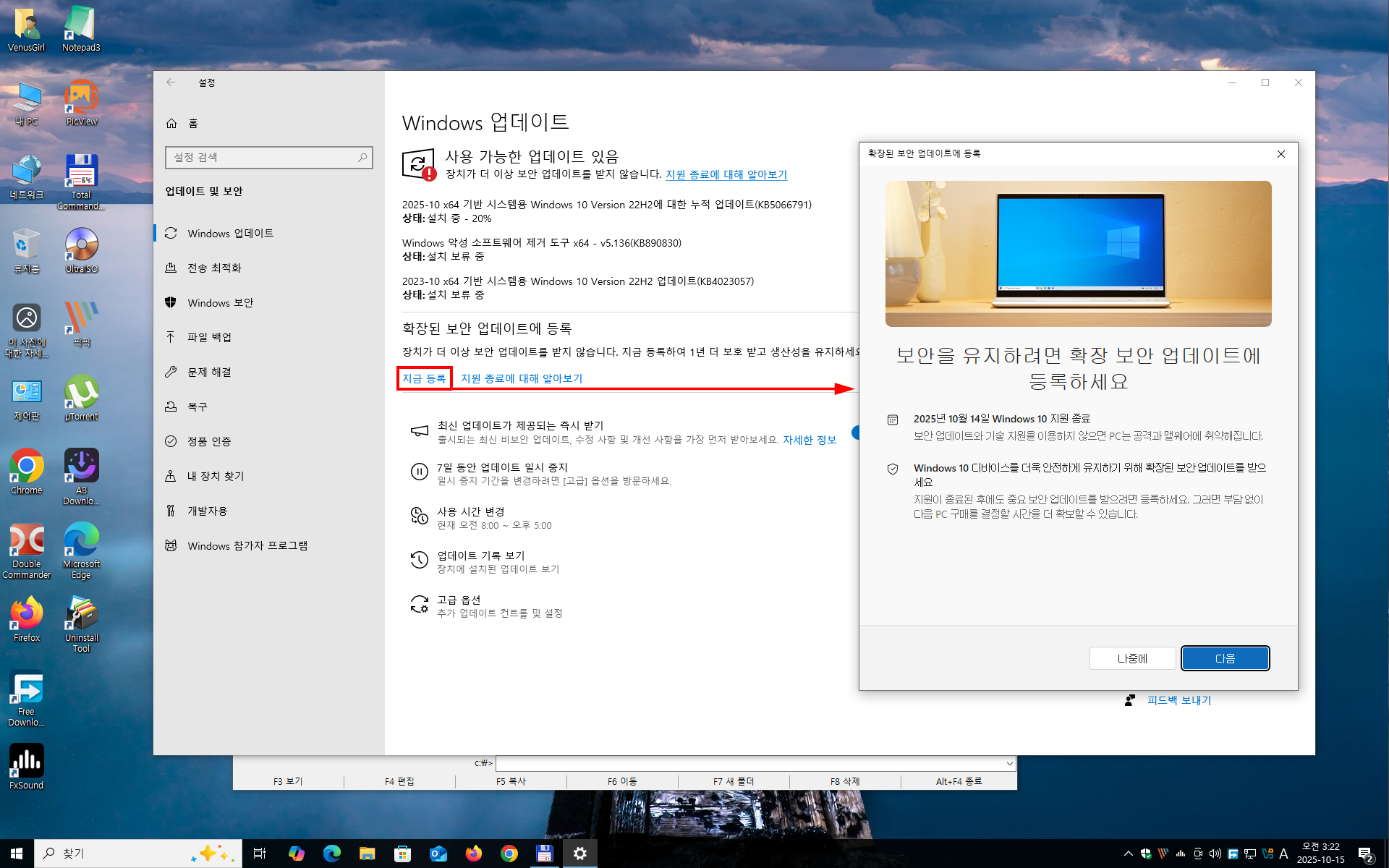Open the Windows Start menu
The image size is (1389, 868).
click(x=17, y=854)
